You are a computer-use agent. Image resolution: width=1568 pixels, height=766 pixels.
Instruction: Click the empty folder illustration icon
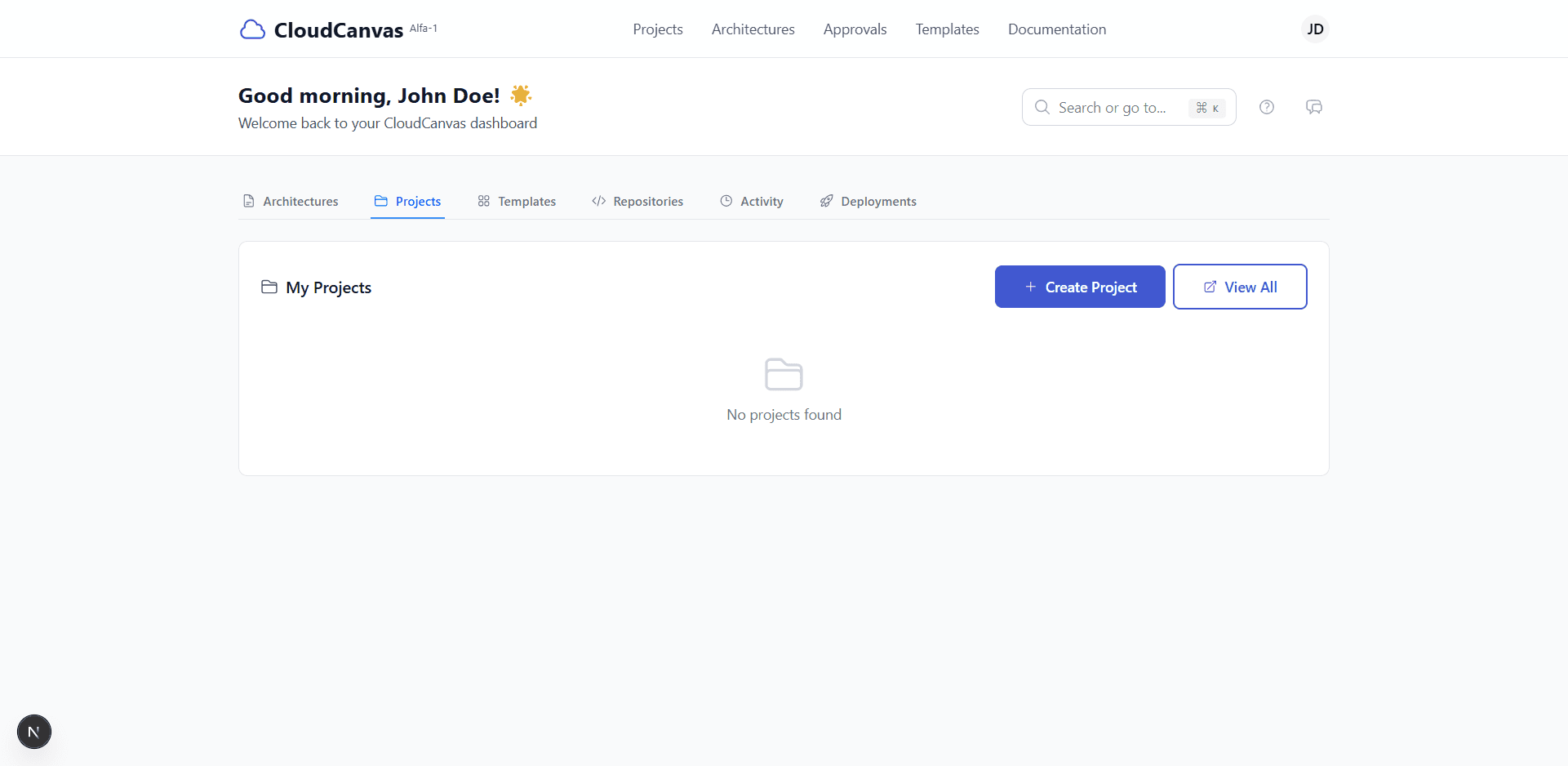(783, 373)
